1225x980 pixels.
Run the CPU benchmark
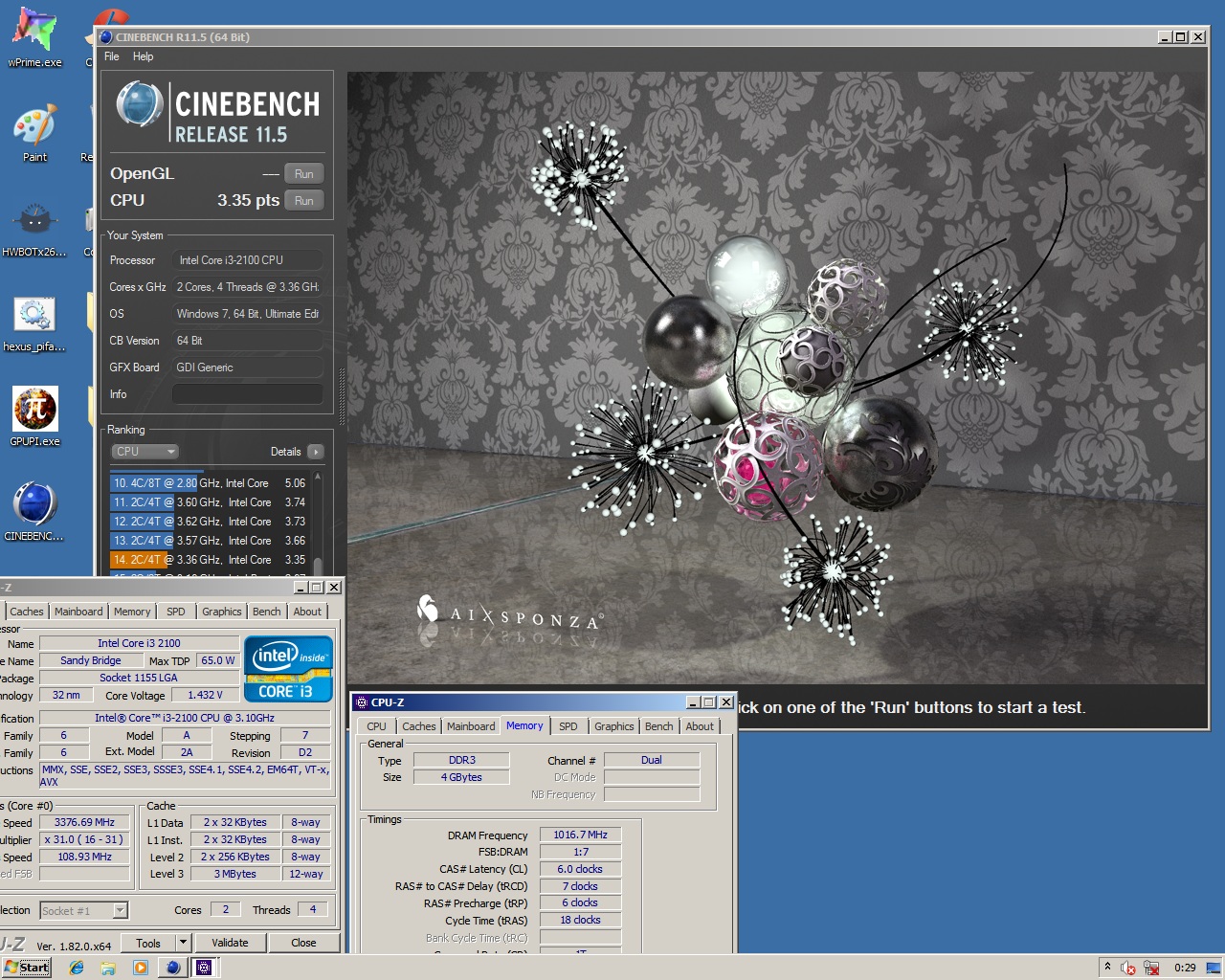tap(304, 201)
